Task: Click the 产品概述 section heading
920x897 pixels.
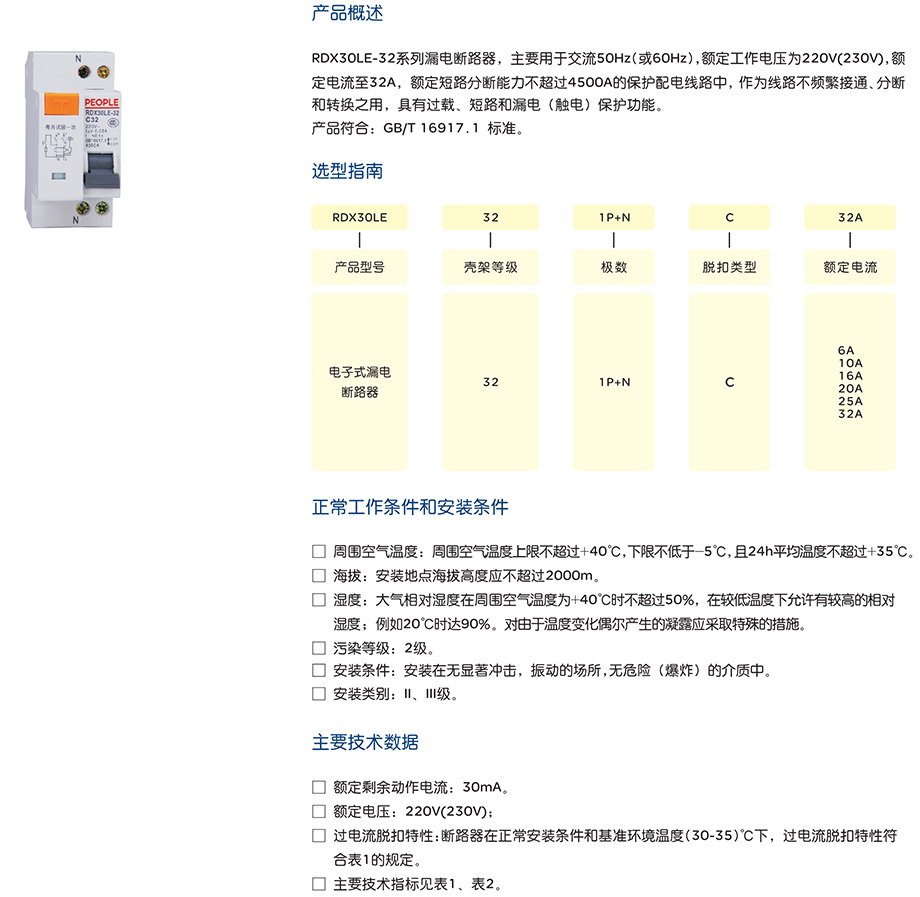Action: pyautogui.click(x=347, y=14)
